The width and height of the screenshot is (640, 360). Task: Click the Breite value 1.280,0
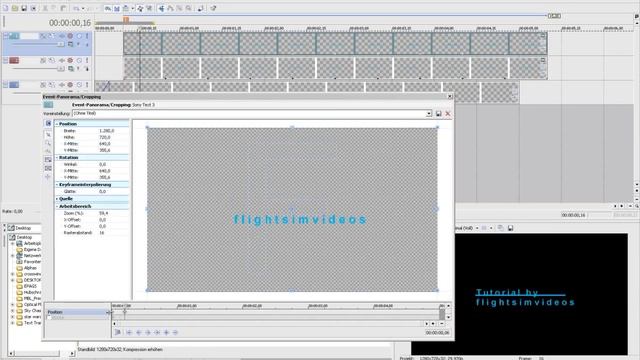click(107, 131)
